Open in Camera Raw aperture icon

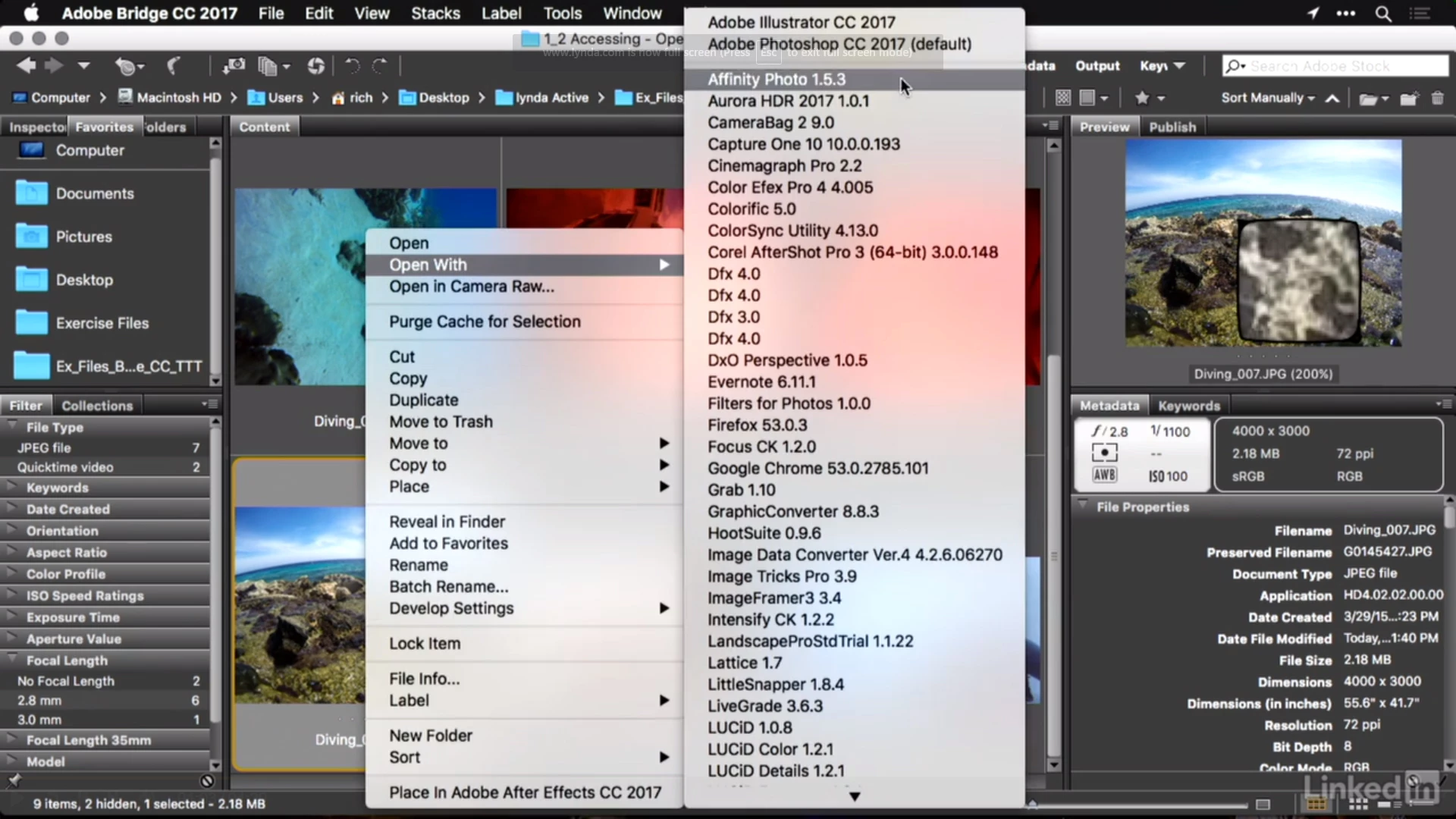point(315,66)
